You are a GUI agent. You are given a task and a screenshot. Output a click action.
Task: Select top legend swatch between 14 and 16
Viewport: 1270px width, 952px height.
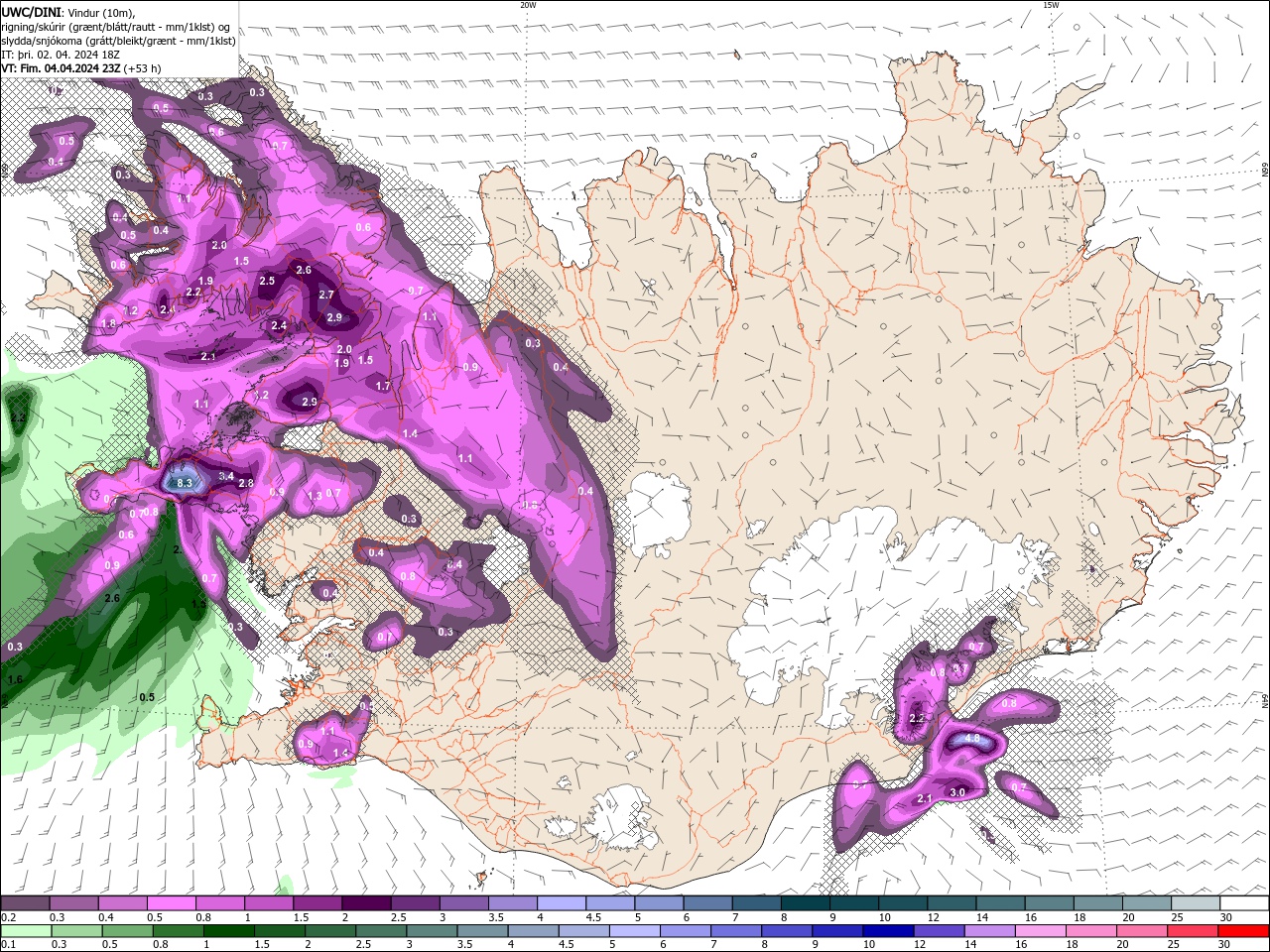tap(1000, 903)
